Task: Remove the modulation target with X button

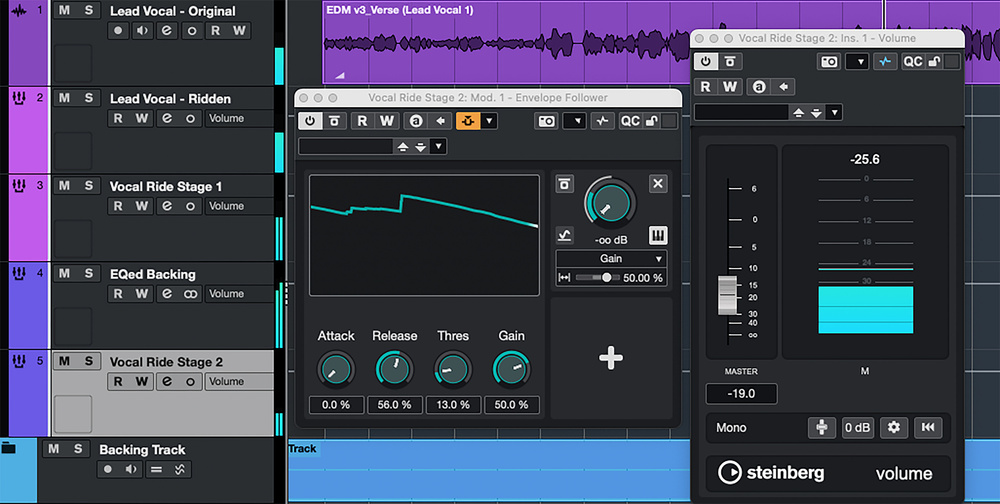Action: coord(657,183)
